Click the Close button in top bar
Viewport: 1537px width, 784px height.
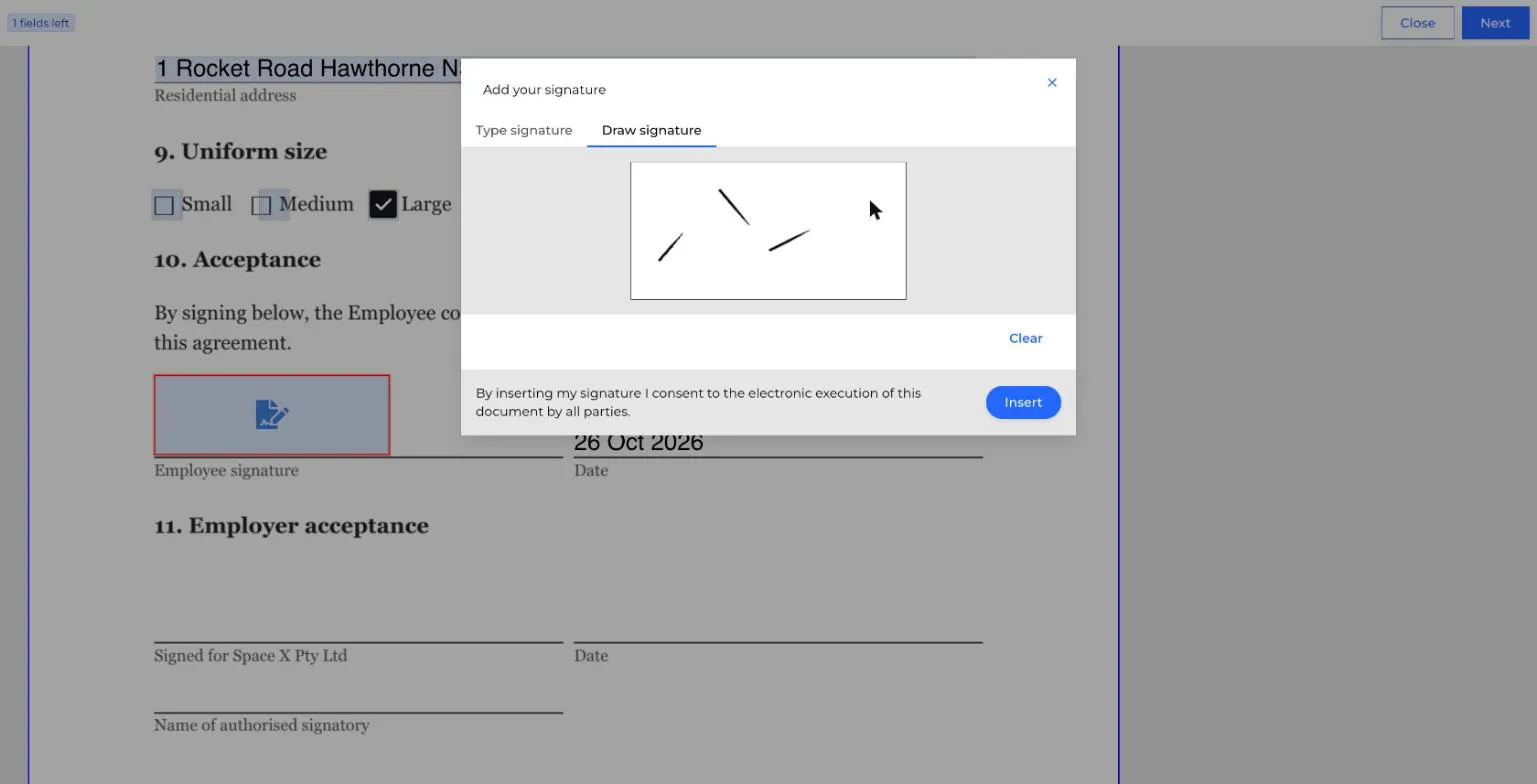[1417, 23]
